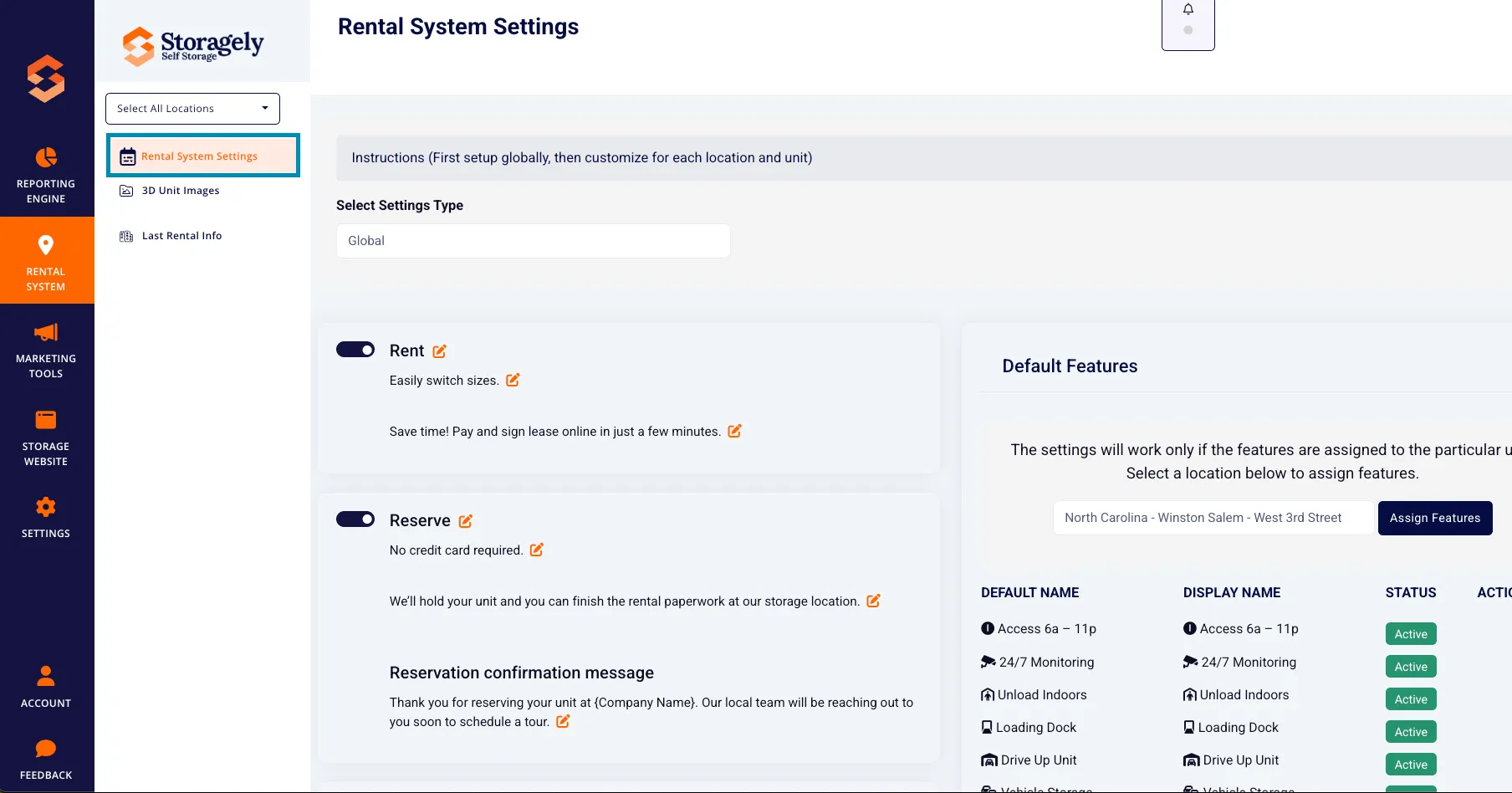This screenshot has width=1512, height=793.
Task: Edit the 'We'll hold your unit' description
Action: point(873,601)
